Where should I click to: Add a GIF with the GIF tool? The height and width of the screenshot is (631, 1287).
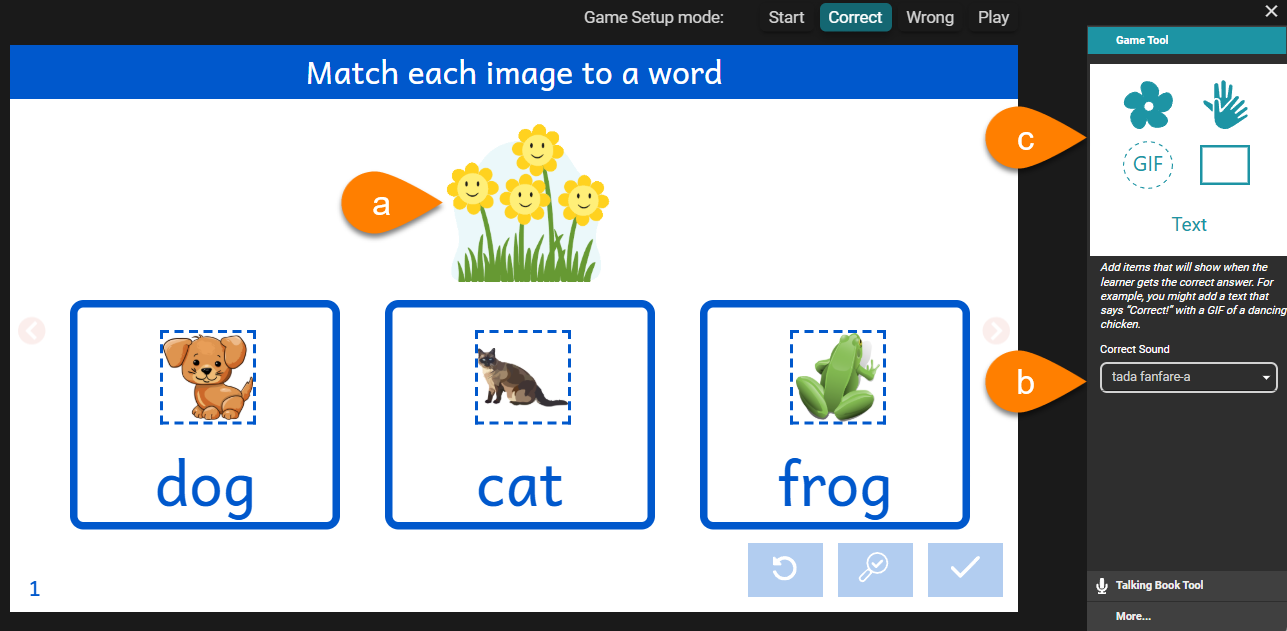1147,164
